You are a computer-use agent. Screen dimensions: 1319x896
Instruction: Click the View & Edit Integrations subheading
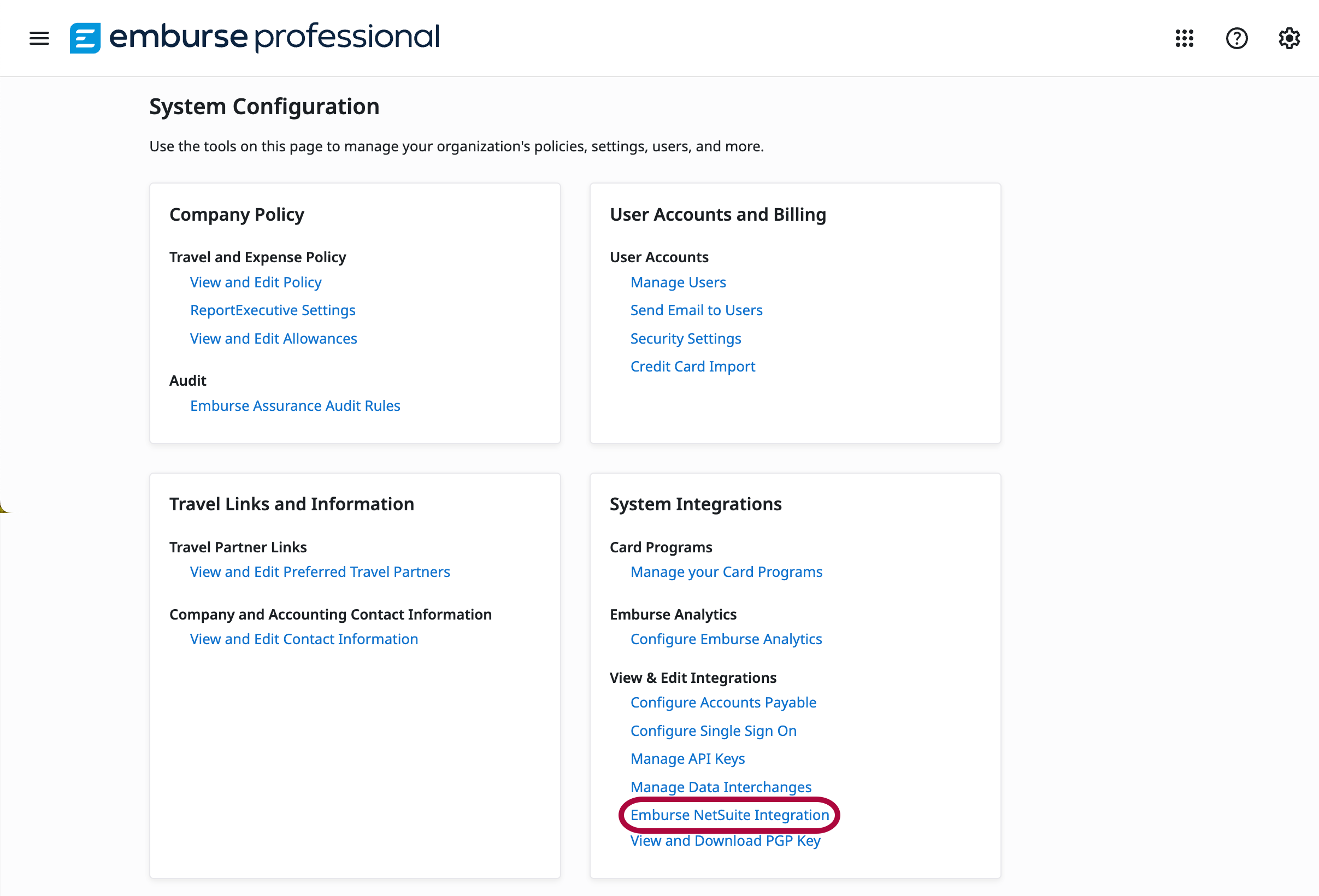692,677
